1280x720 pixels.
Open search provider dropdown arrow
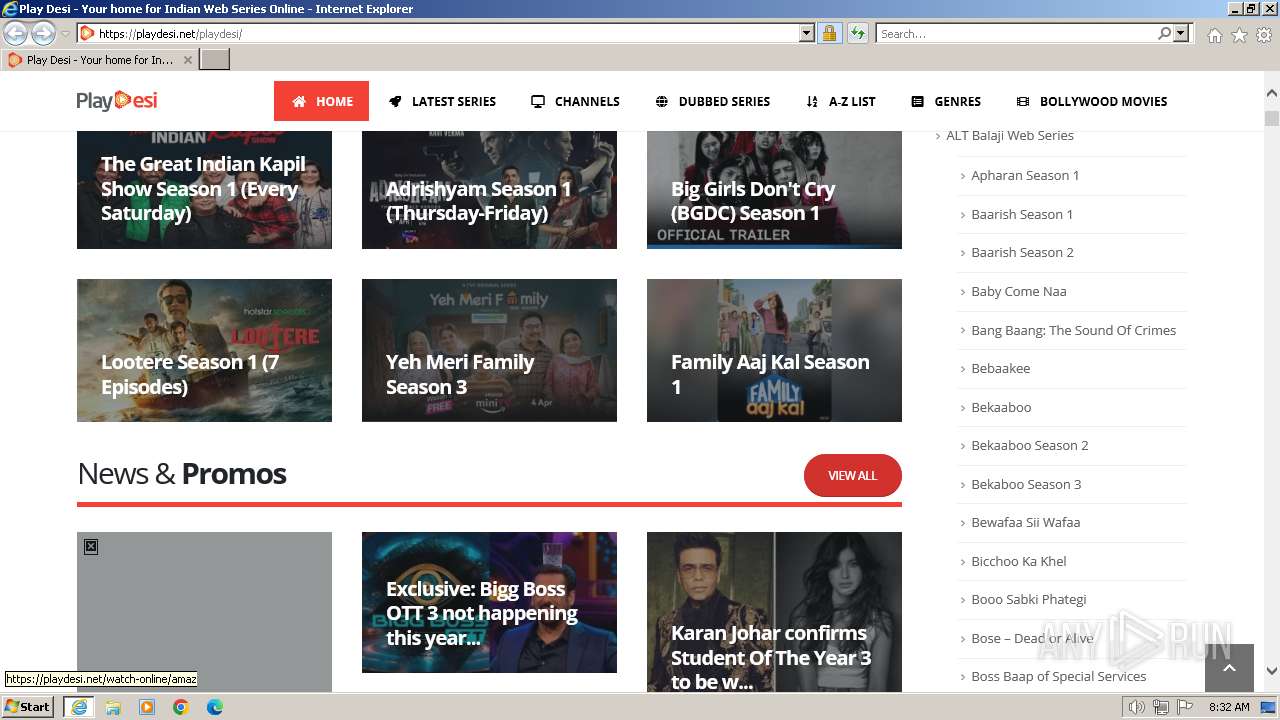1181,33
